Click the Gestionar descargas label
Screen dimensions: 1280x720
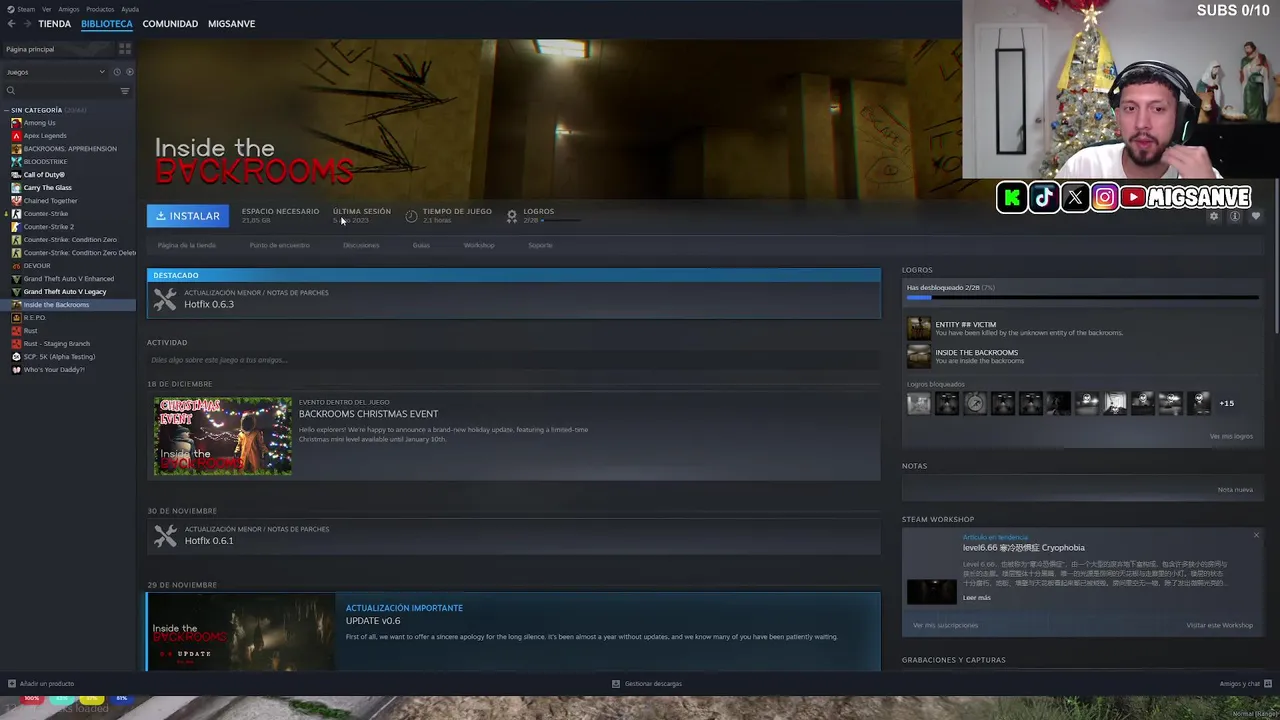click(x=653, y=684)
